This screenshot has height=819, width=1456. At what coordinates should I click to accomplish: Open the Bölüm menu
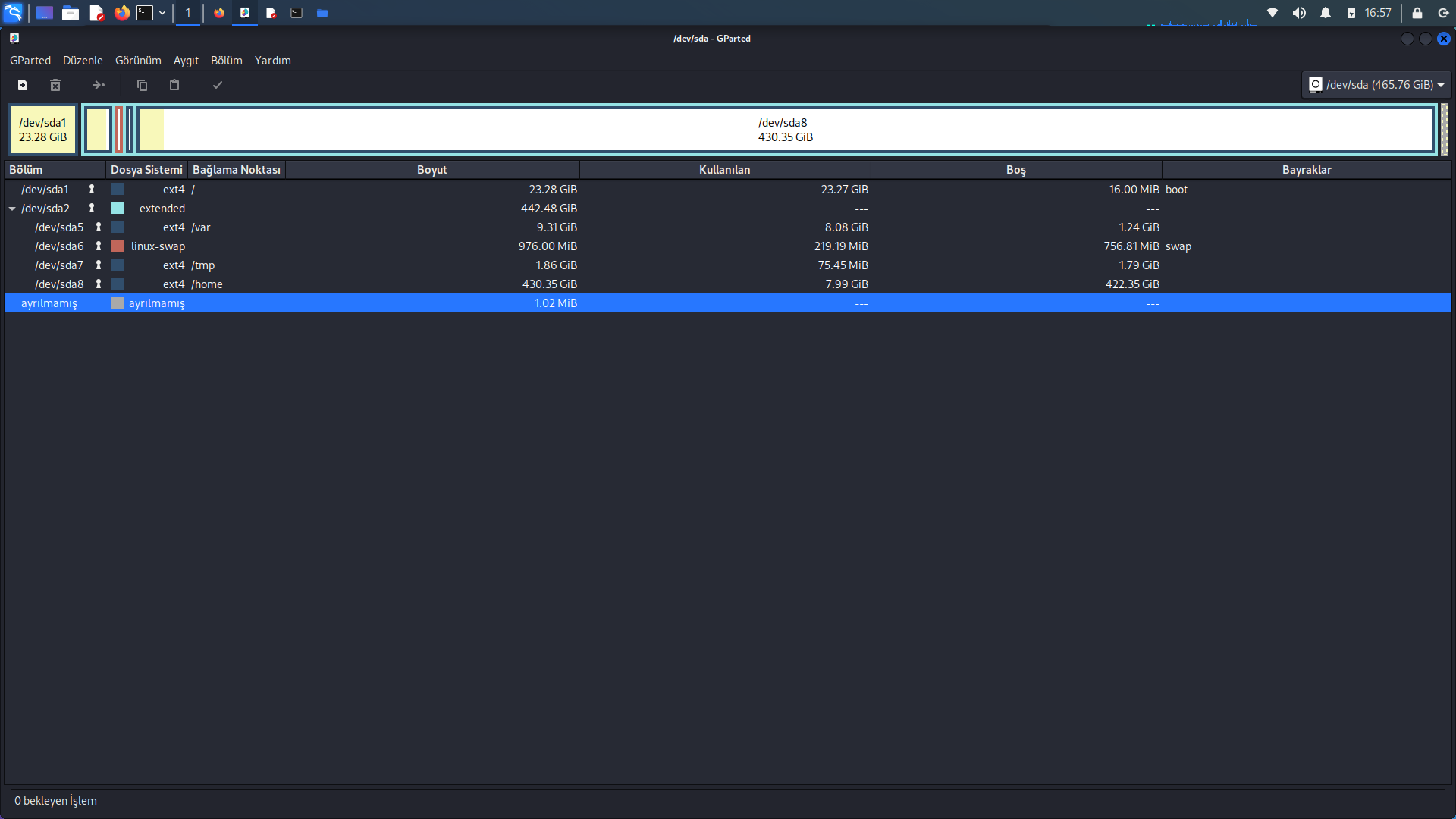coord(226,61)
